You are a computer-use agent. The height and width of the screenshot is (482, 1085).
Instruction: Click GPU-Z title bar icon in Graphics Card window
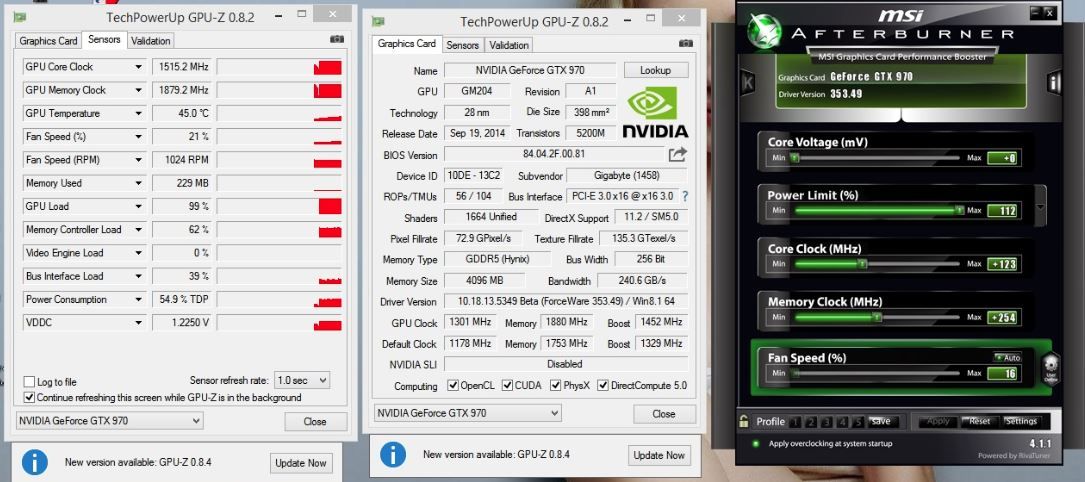pyautogui.click(x=378, y=21)
